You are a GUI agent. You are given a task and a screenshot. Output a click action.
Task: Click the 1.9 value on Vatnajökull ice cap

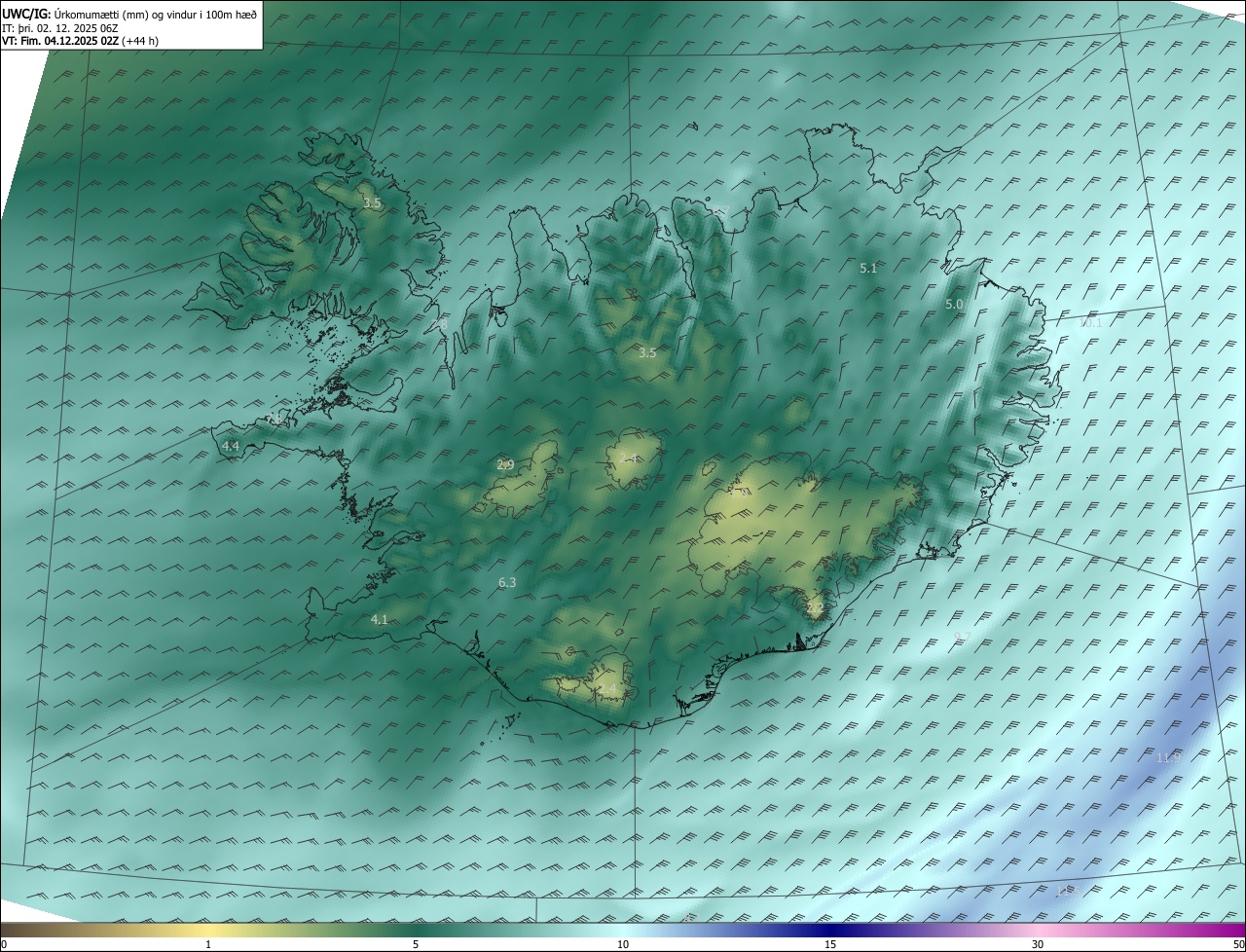740,493
